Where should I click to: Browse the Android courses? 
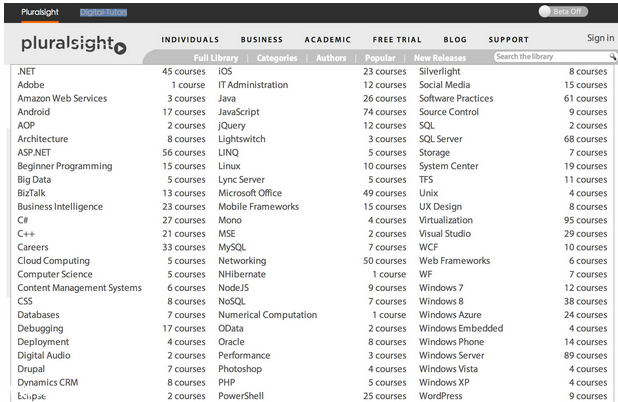34,112
